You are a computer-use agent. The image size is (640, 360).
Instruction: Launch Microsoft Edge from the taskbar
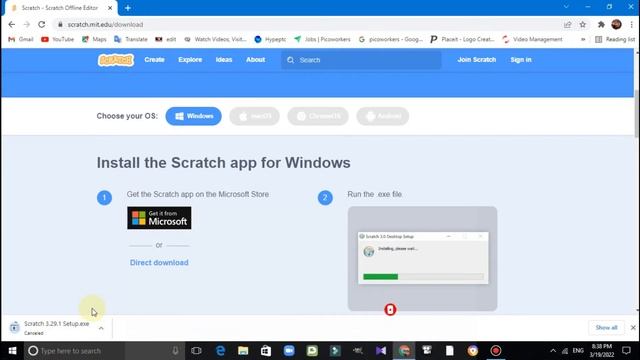[220, 351]
